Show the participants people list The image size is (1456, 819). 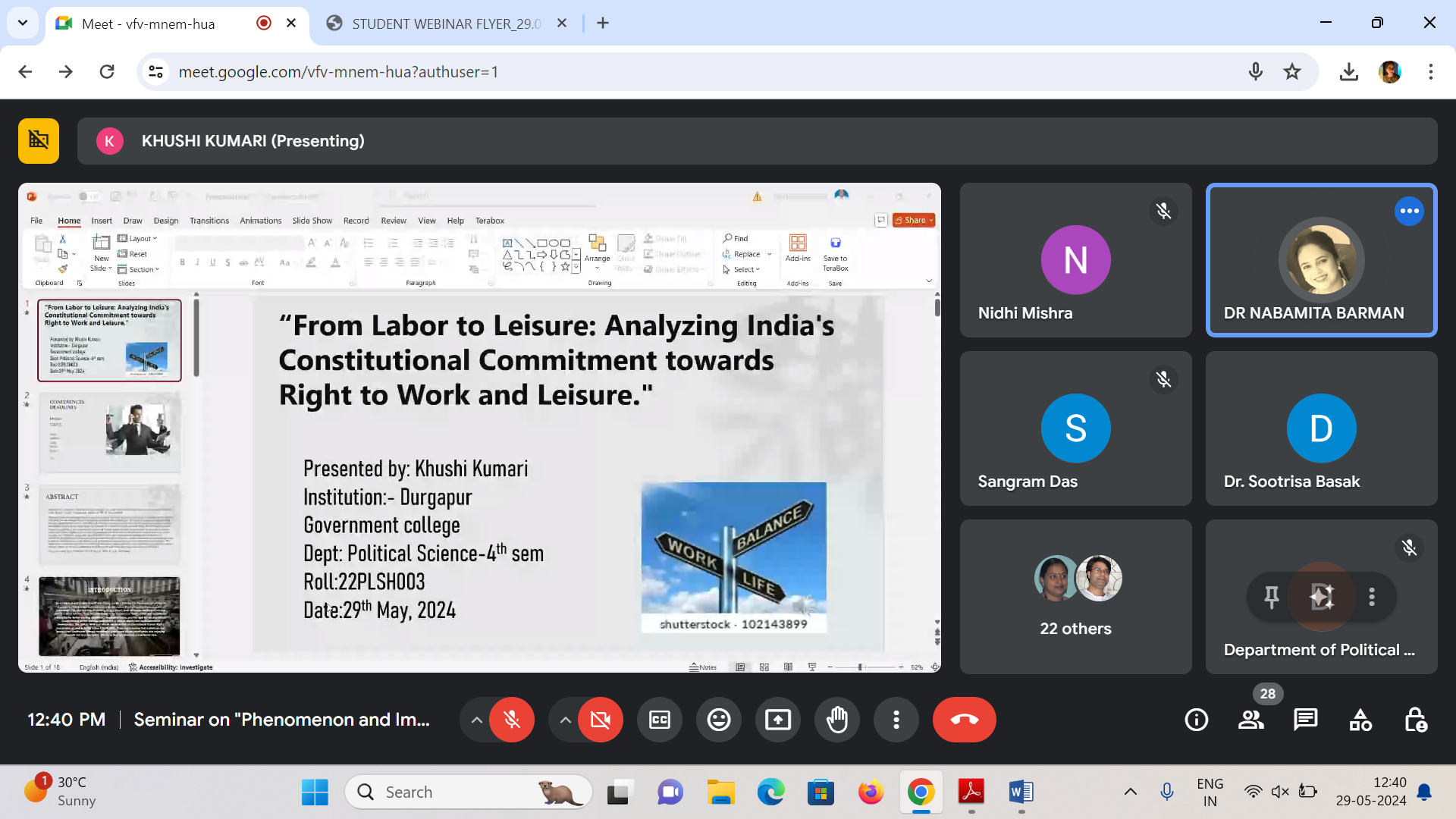pyautogui.click(x=1250, y=720)
